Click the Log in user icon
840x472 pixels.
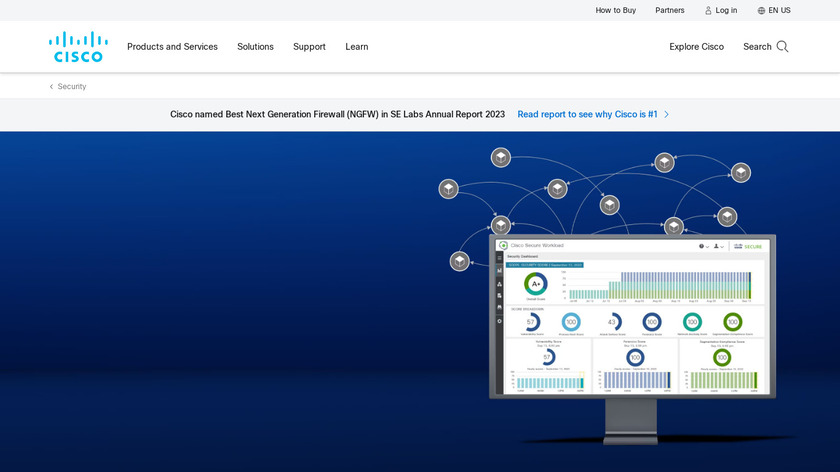click(708, 10)
